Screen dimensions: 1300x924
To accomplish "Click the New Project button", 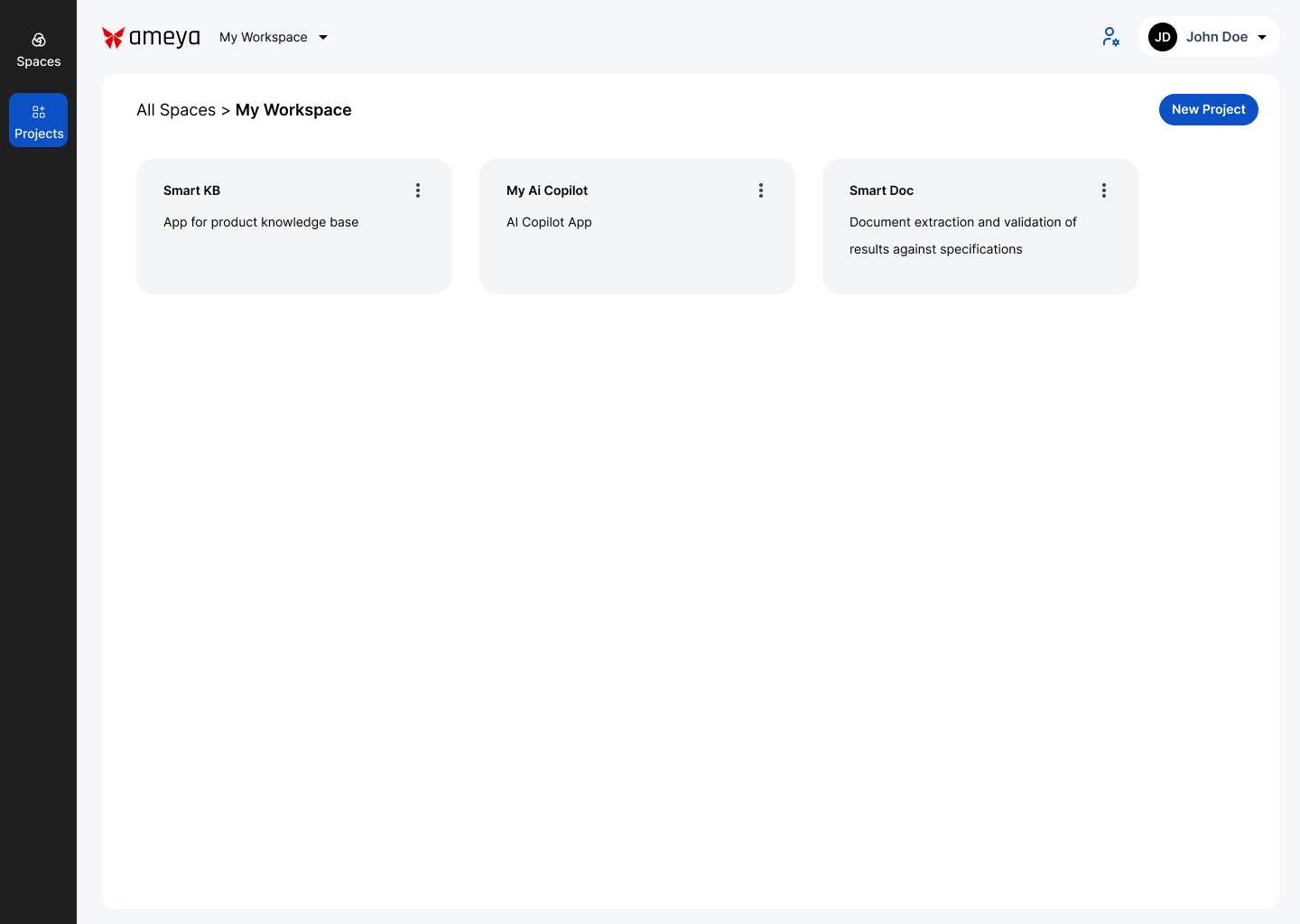I will (x=1208, y=110).
